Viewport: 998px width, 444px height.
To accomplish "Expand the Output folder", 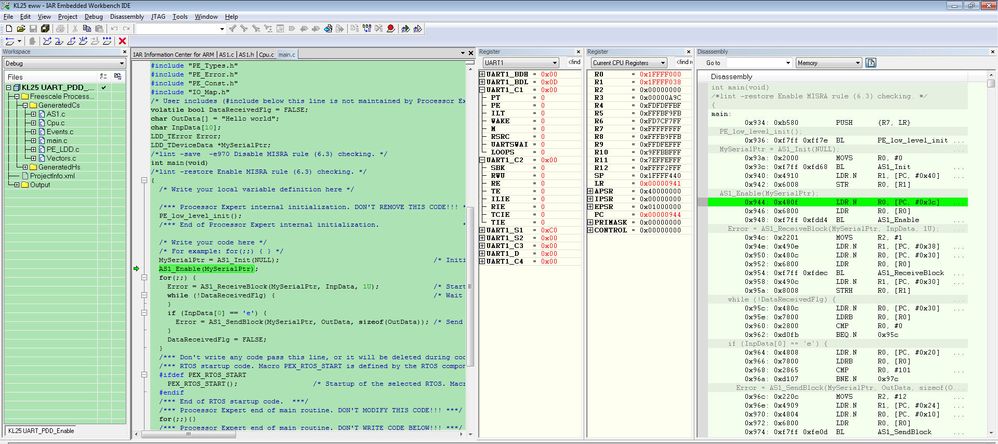I will click(x=16, y=184).
